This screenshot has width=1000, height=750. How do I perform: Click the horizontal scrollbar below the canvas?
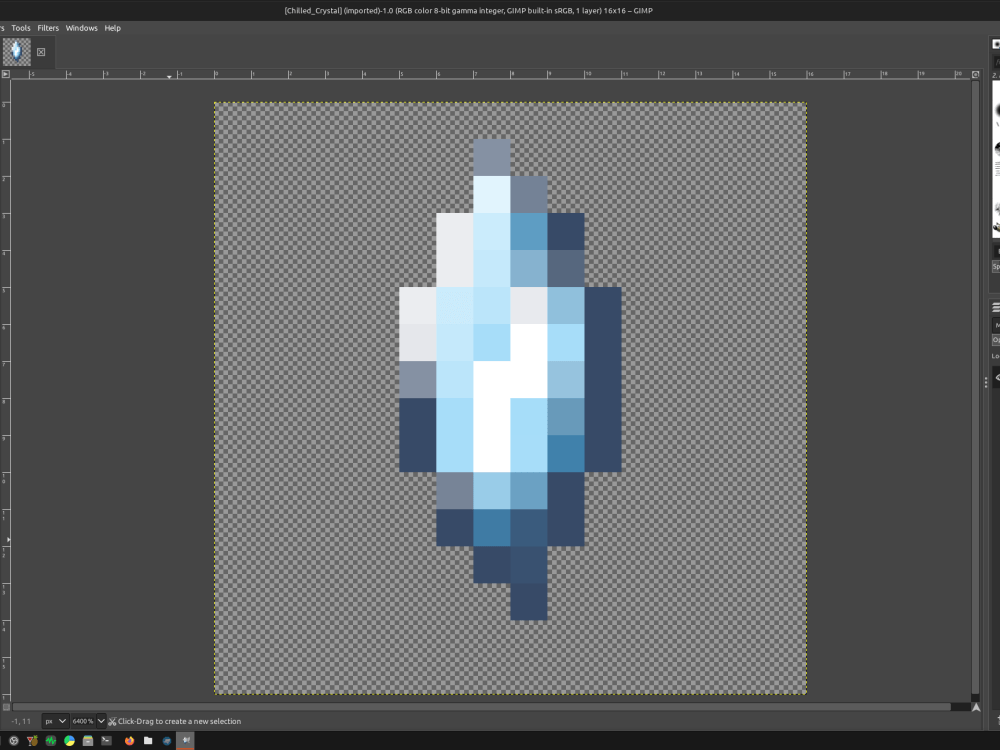490,707
